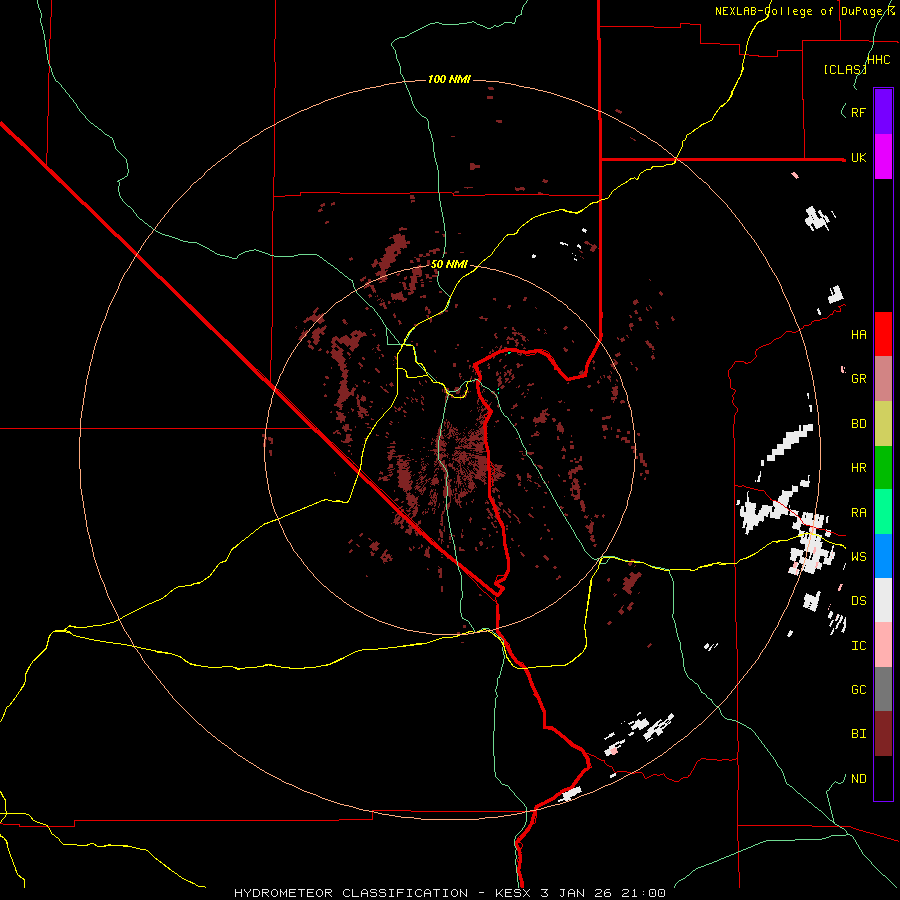Select the WS legend label
The height and width of the screenshot is (900, 900).
[x=858, y=557]
